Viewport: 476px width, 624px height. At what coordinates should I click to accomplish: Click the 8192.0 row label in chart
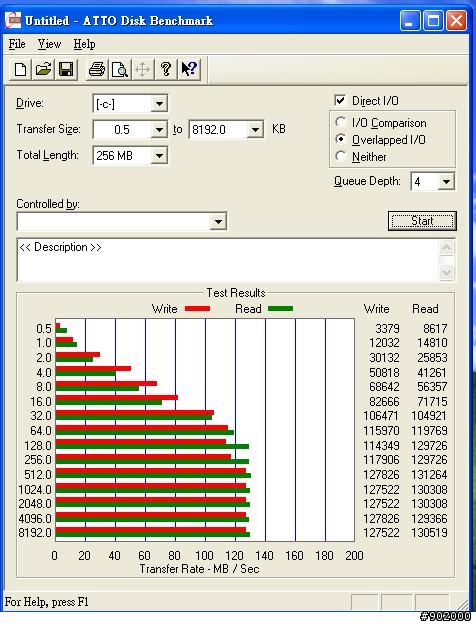pos(35,532)
